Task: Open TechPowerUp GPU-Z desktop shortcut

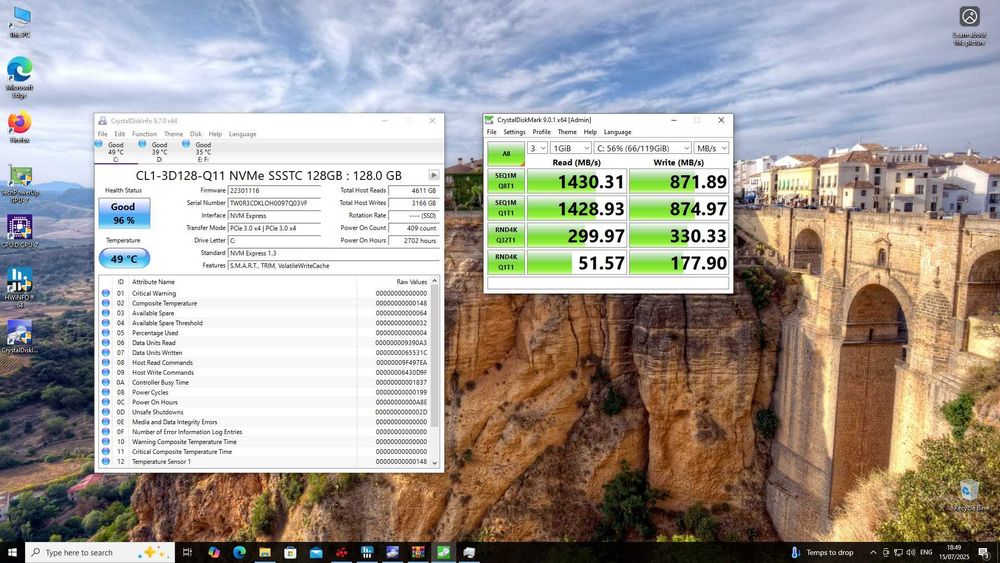Action: tap(20, 184)
